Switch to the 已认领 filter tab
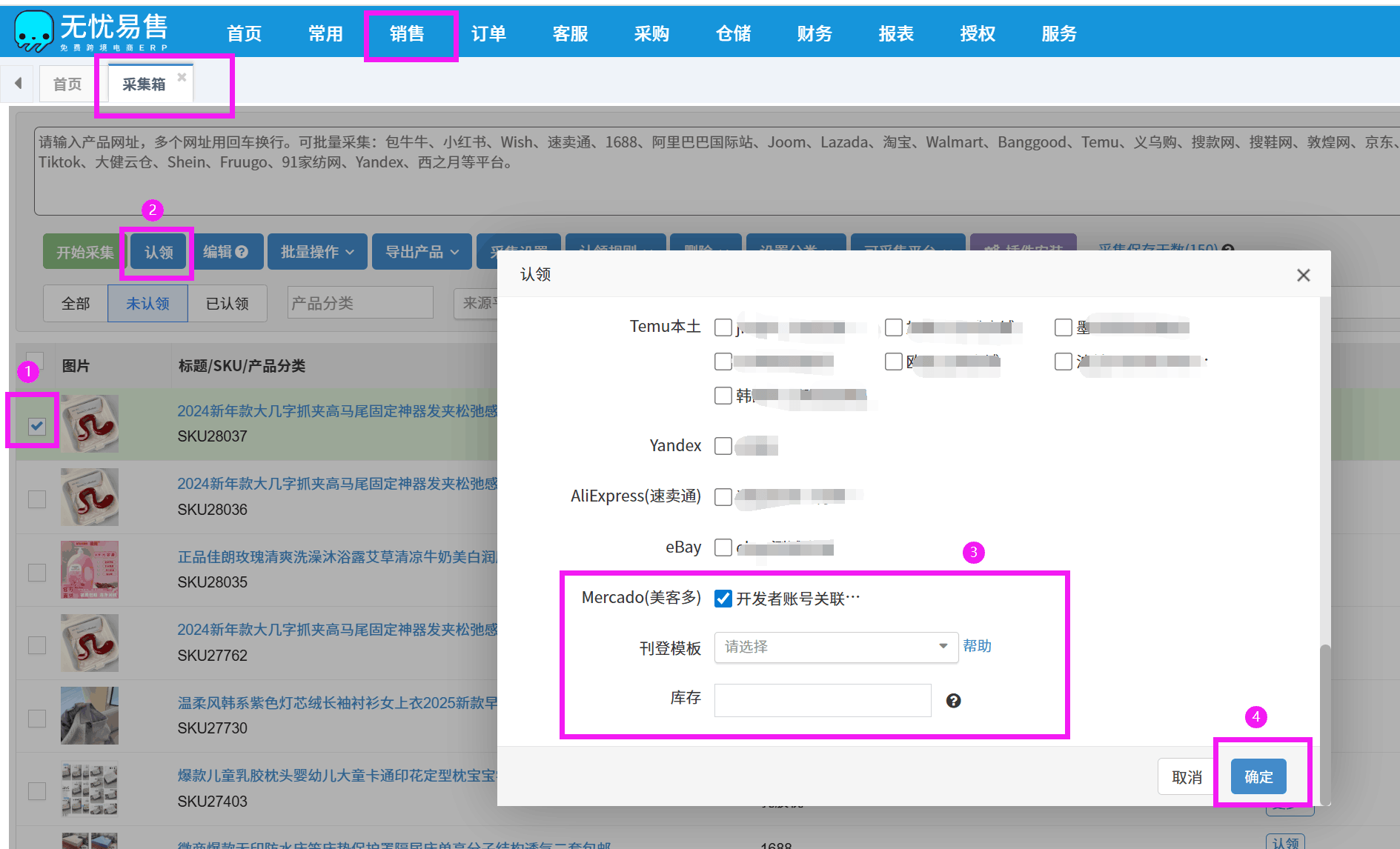 pyautogui.click(x=228, y=303)
